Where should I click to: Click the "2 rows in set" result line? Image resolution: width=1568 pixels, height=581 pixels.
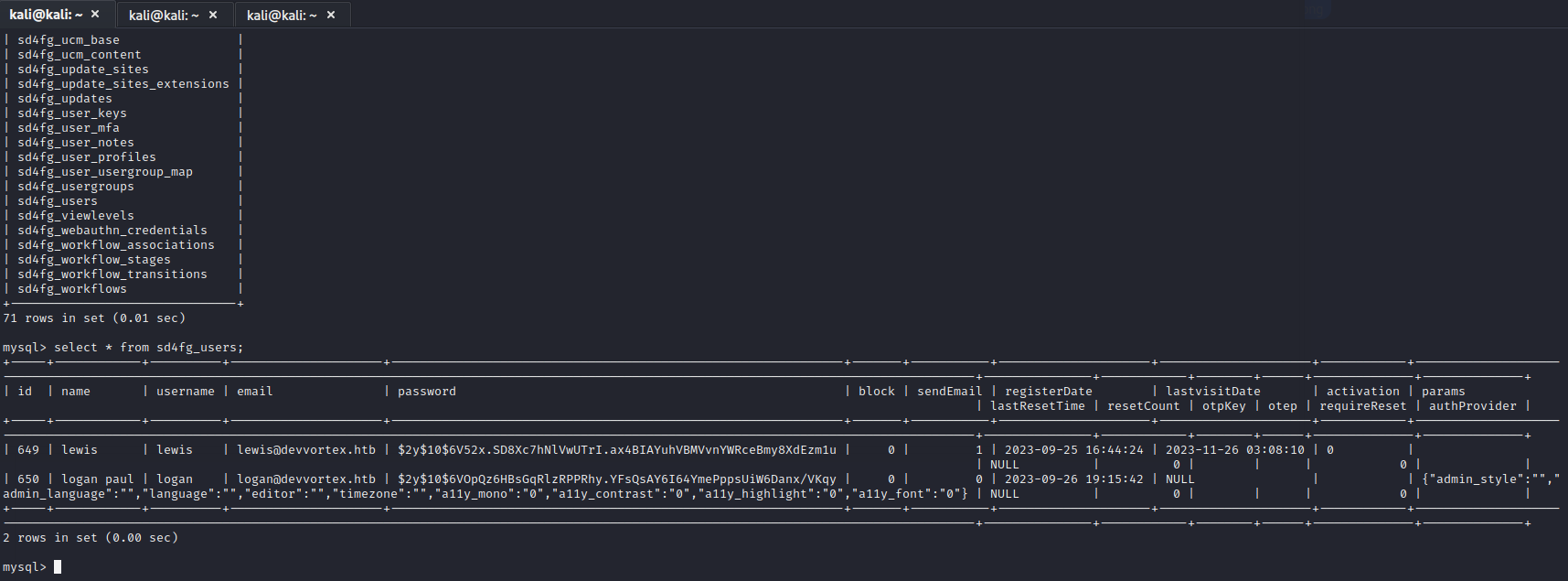click(91, 538)
